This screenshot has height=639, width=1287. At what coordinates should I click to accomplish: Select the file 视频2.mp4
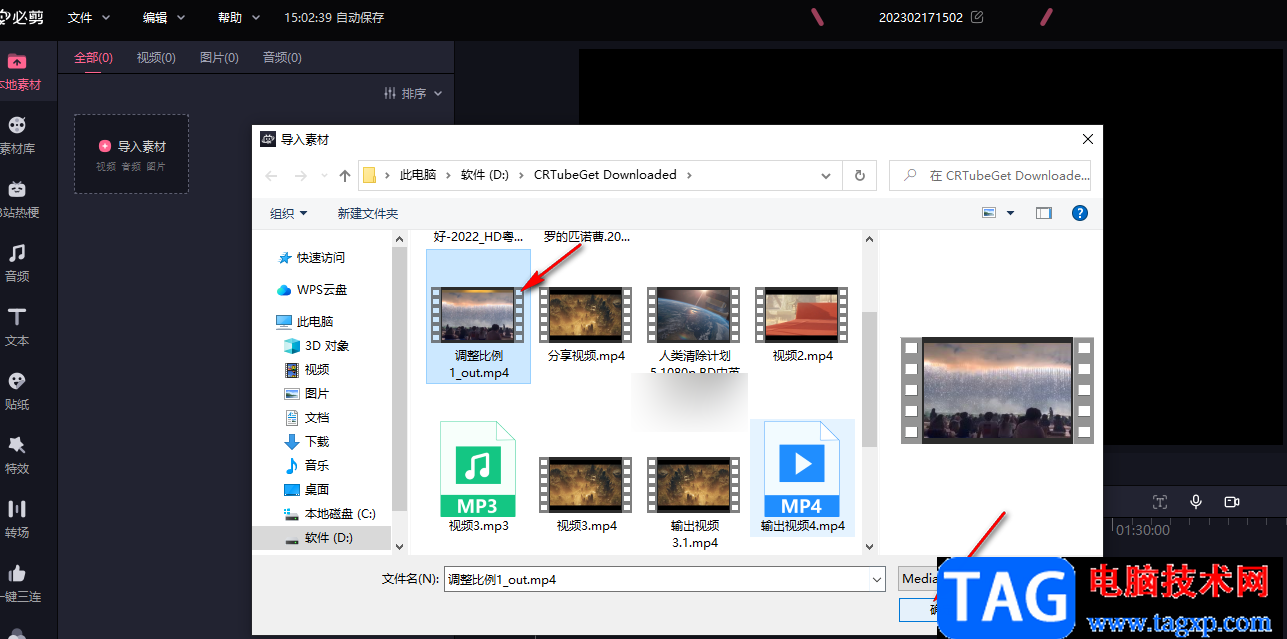pyautogui.click(x=803, y=324)
